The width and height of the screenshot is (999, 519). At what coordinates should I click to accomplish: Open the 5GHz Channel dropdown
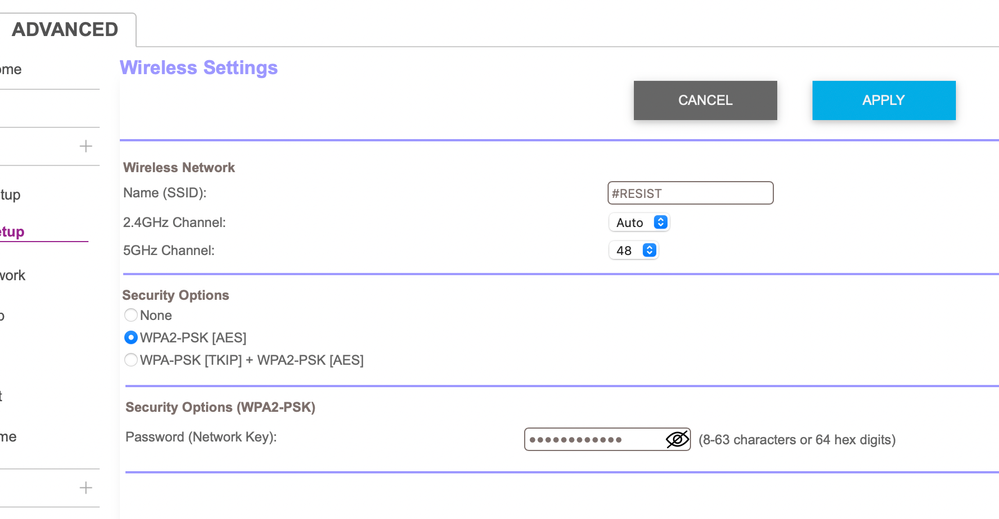(x=634, y=250)
